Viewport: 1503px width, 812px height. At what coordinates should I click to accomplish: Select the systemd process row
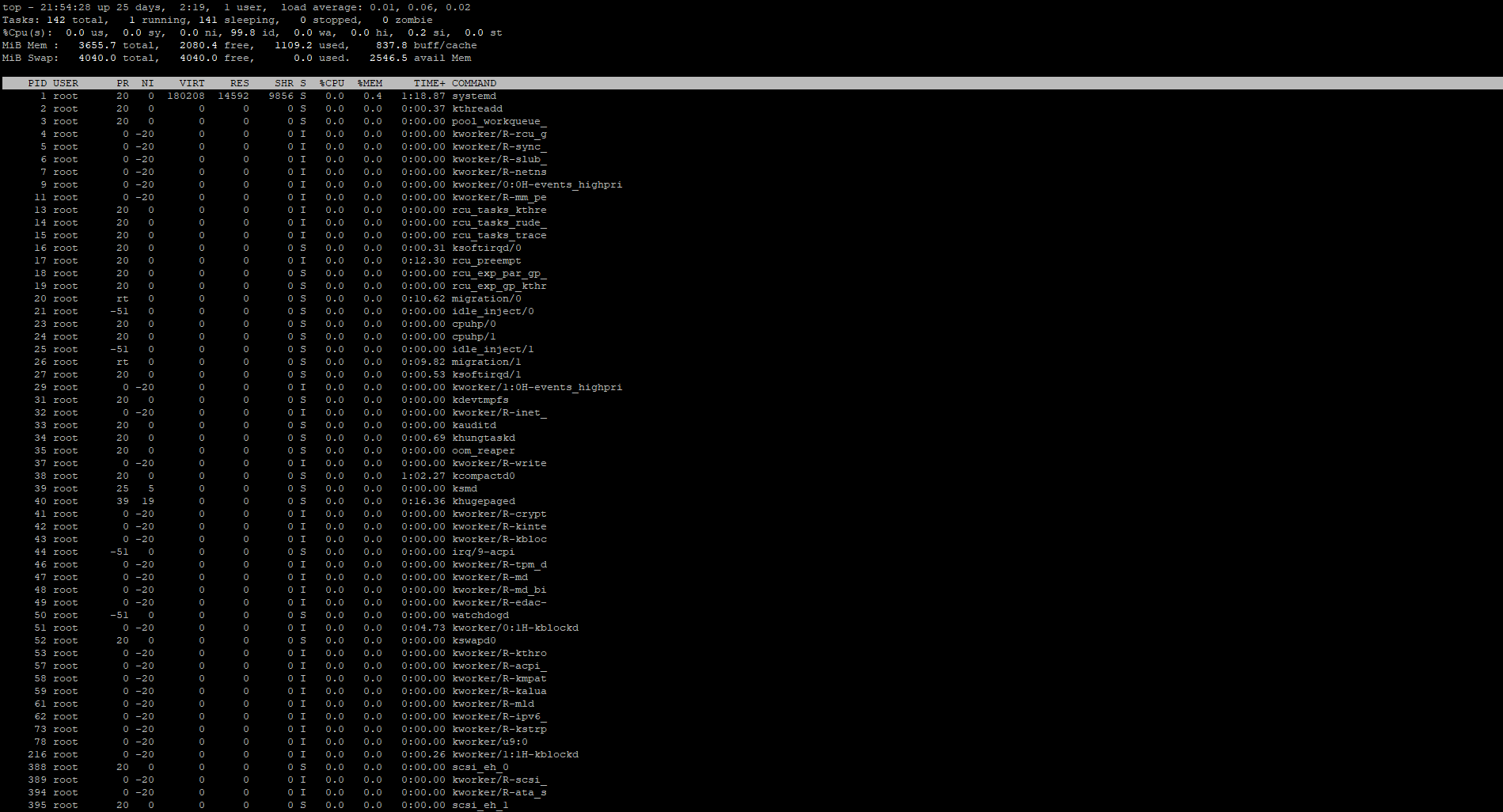pos(474,96)
